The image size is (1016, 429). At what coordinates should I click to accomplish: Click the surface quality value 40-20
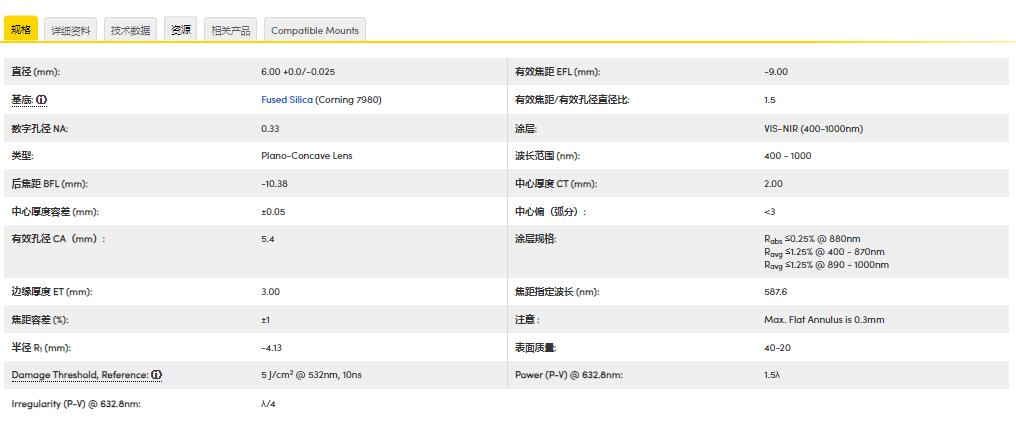click(778, 348)
